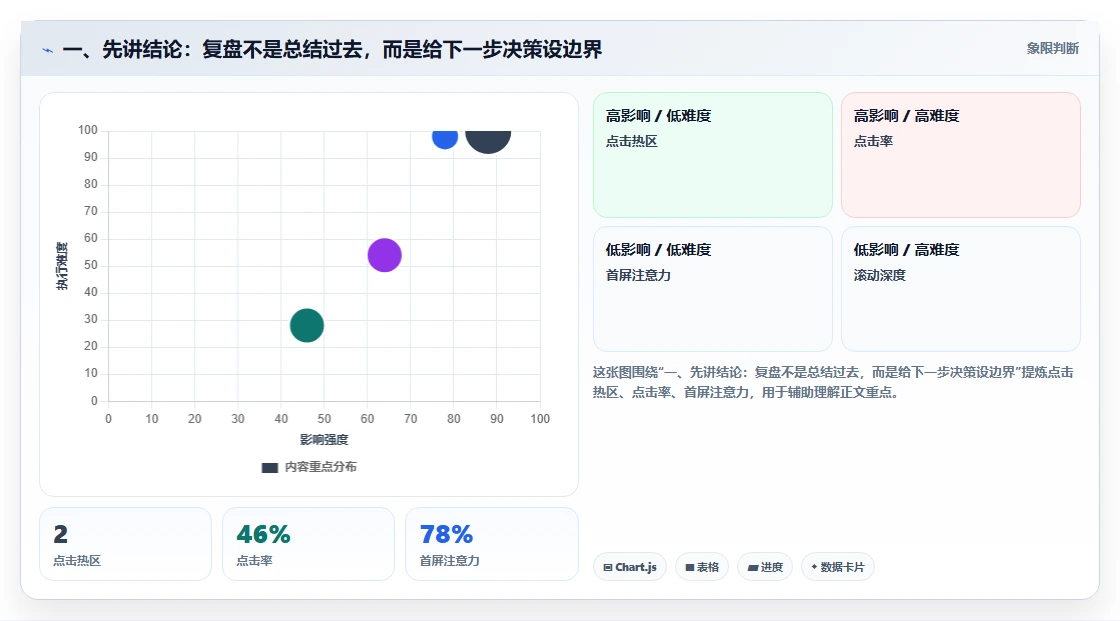The image size is (1120, 621).
Task: Open the 高影响 / 高难度 quadrant card
Action: [x=961, y=155]
